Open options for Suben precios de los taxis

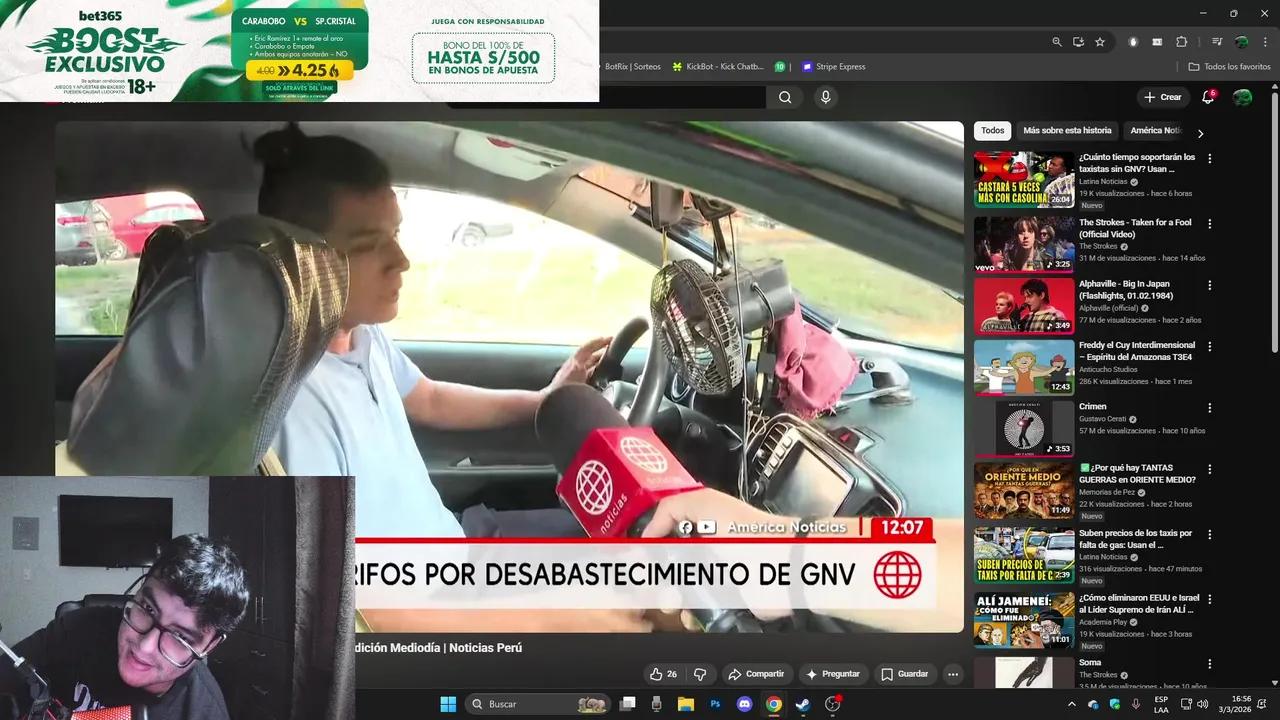click(x=1209, y=535)
